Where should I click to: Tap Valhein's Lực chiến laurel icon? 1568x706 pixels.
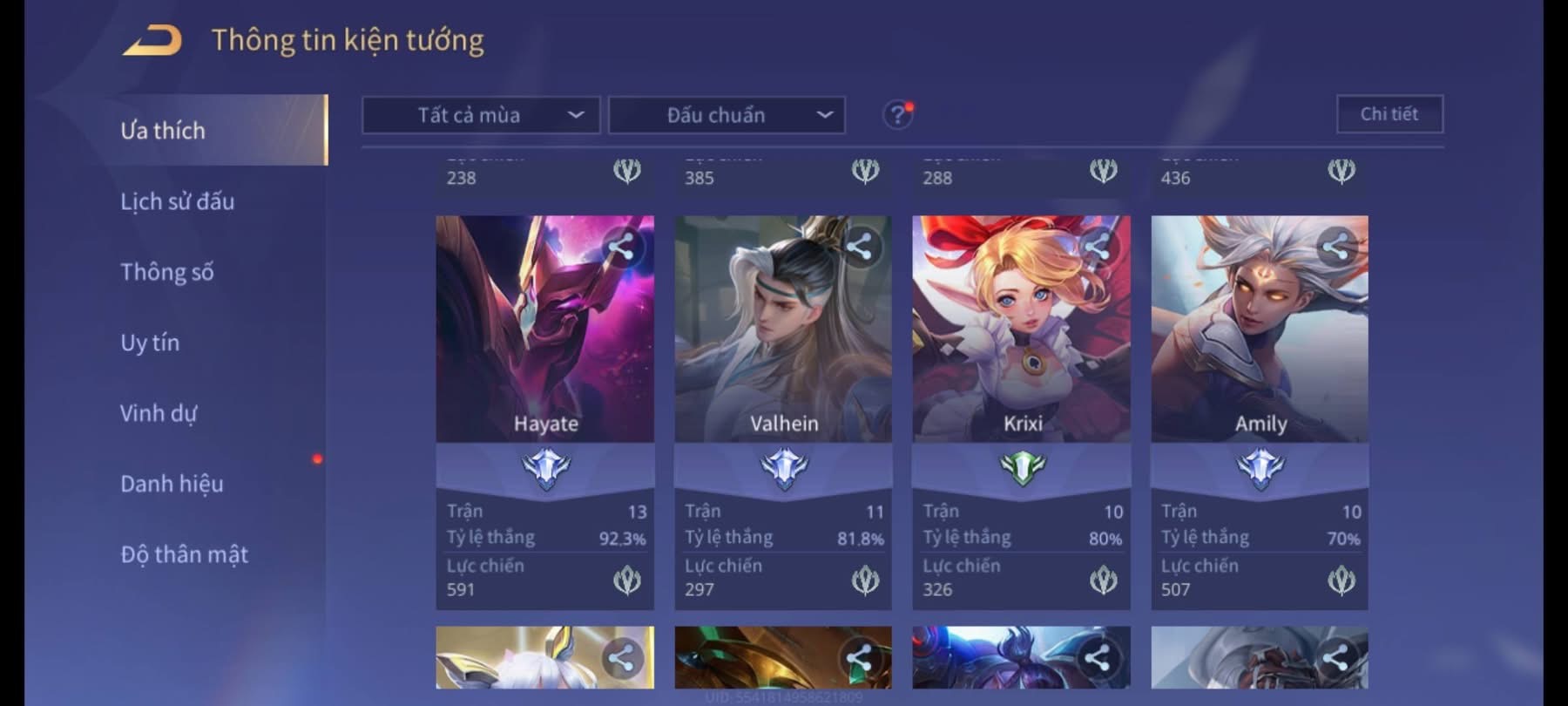[x=865, y=580]
